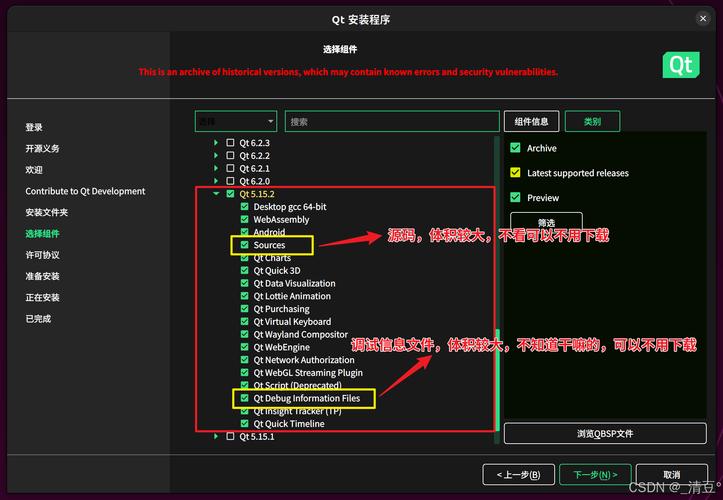Select the Qt 5.15.2 row label
Screen dimensions: 723x500
point(257,194)
